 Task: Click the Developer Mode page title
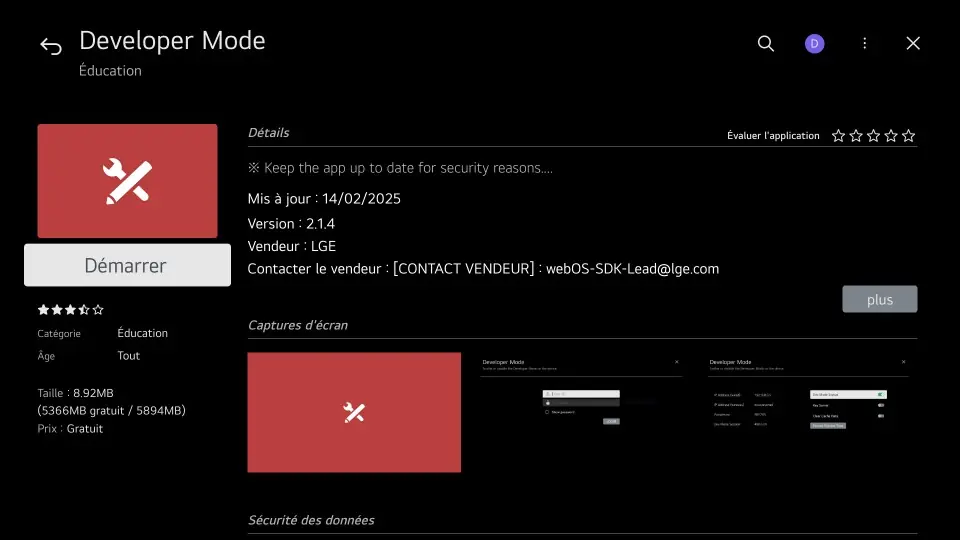(172, 40)
